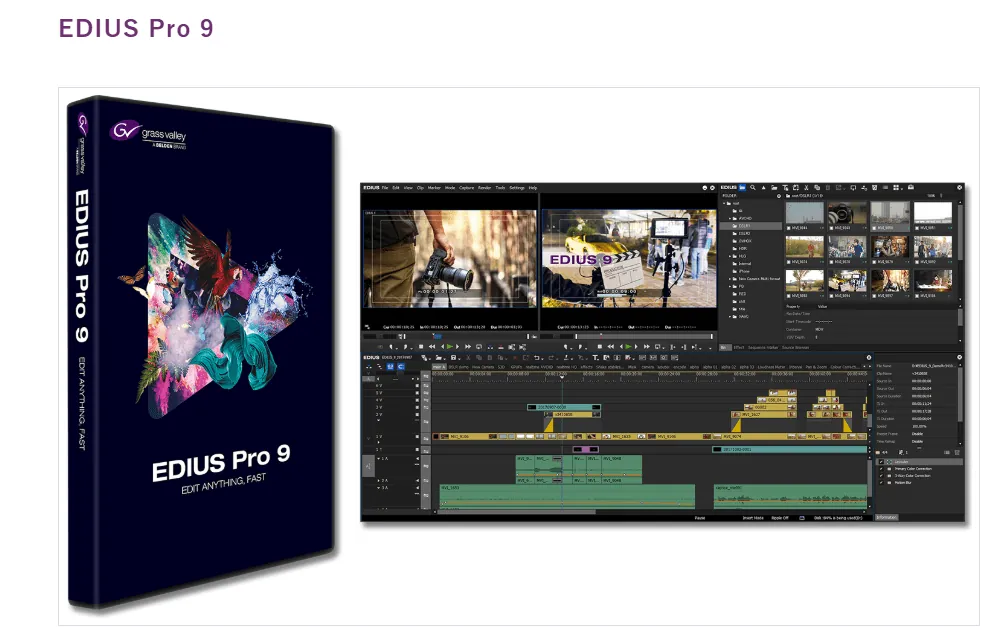This screenshot has height=641, width=997.
Task: Open the File menu in EDIUS
Action: pyautogui.click(x=385, y=188)
